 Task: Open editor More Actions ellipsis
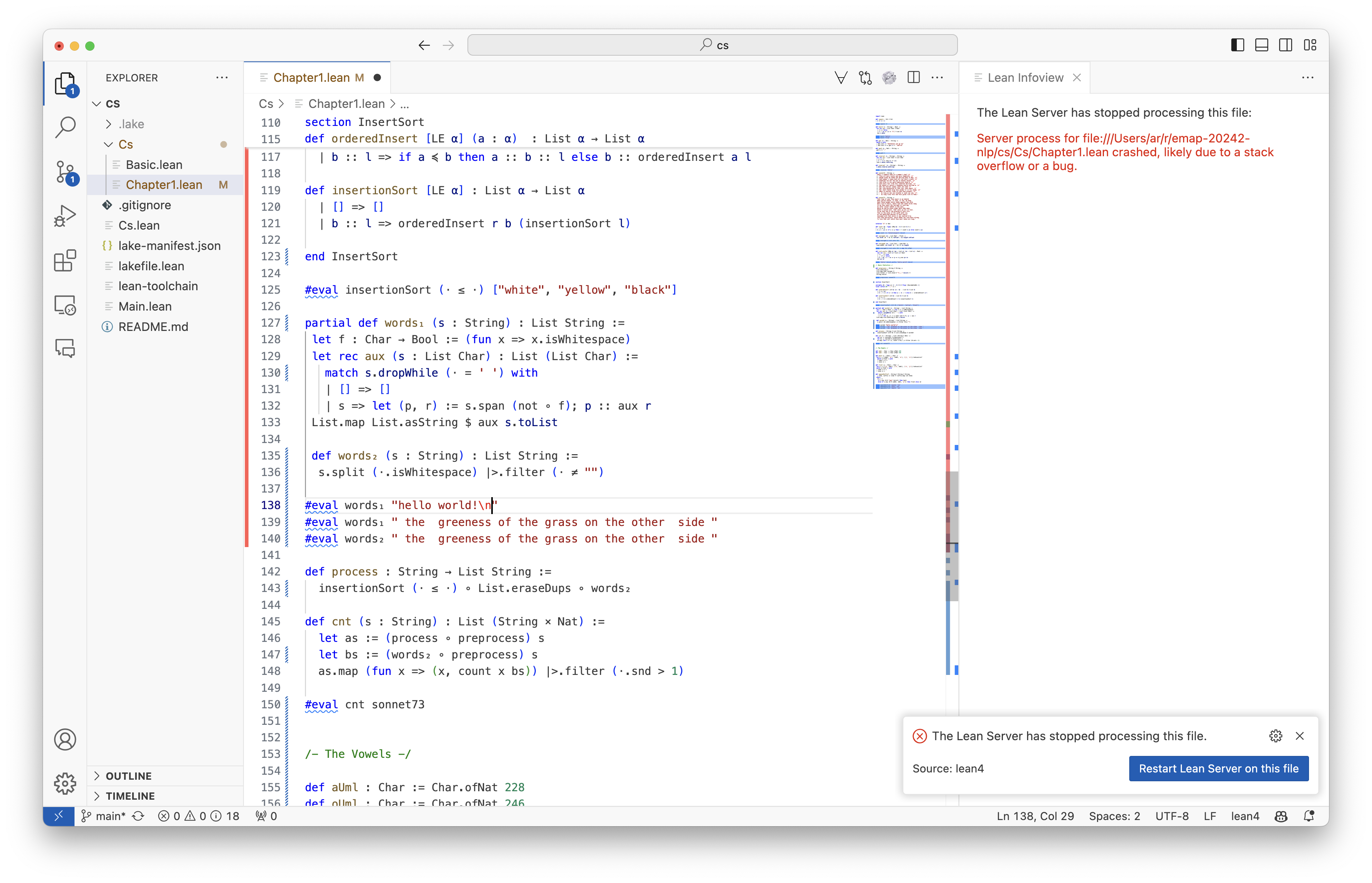pyautogui.click(x=937, y=78)
